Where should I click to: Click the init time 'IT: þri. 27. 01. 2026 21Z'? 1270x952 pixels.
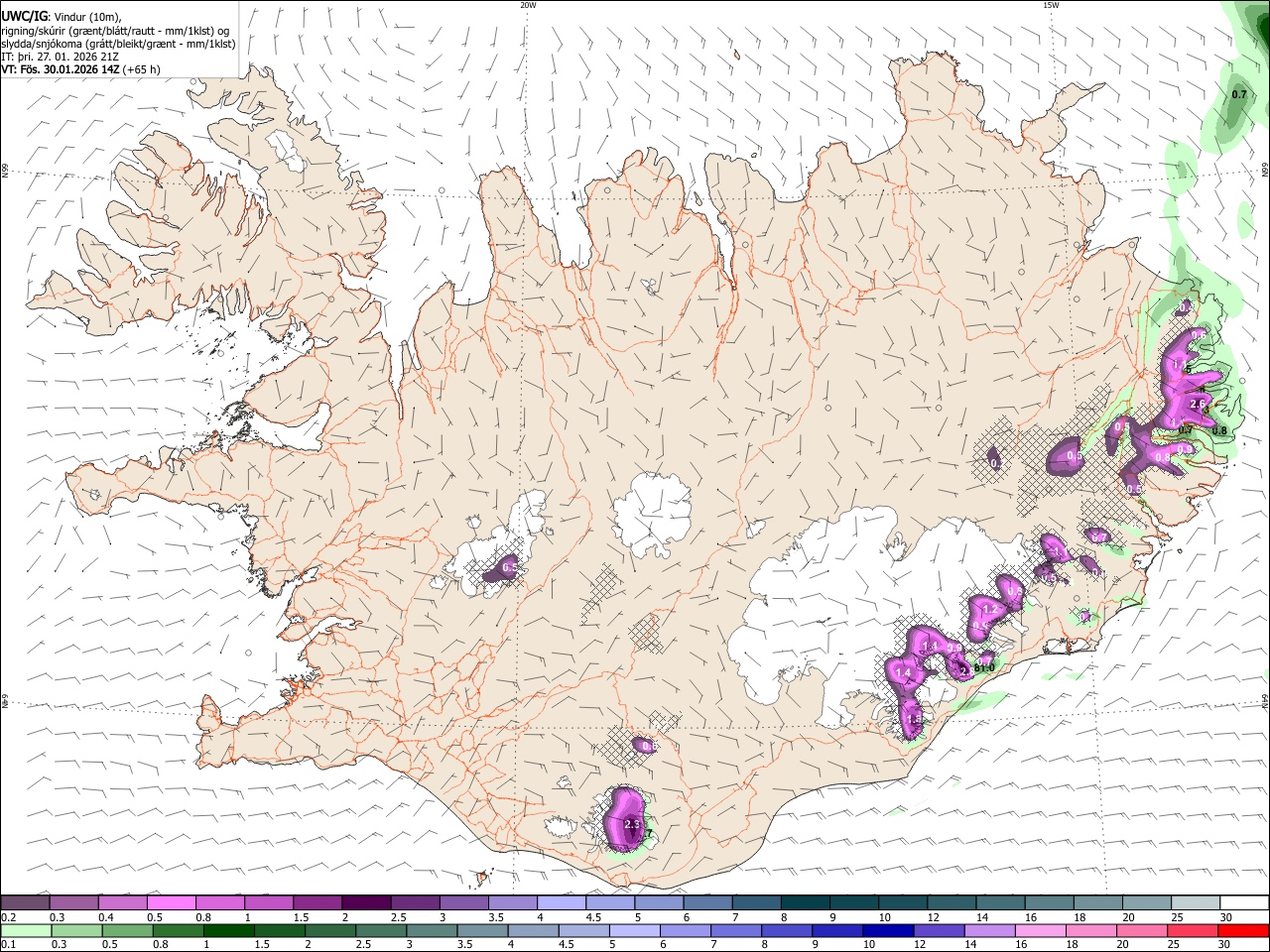click(x=61, y=57)
